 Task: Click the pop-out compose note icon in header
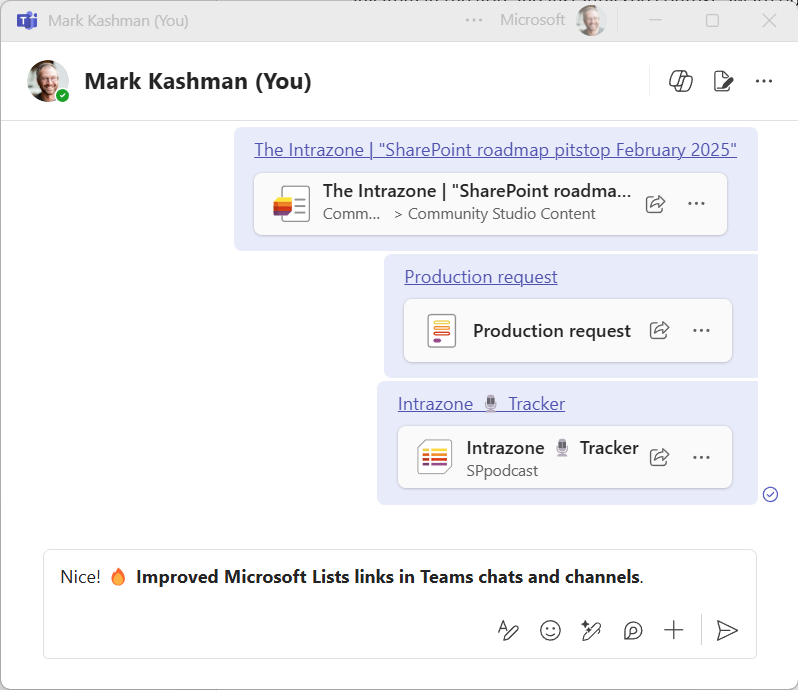723,81
